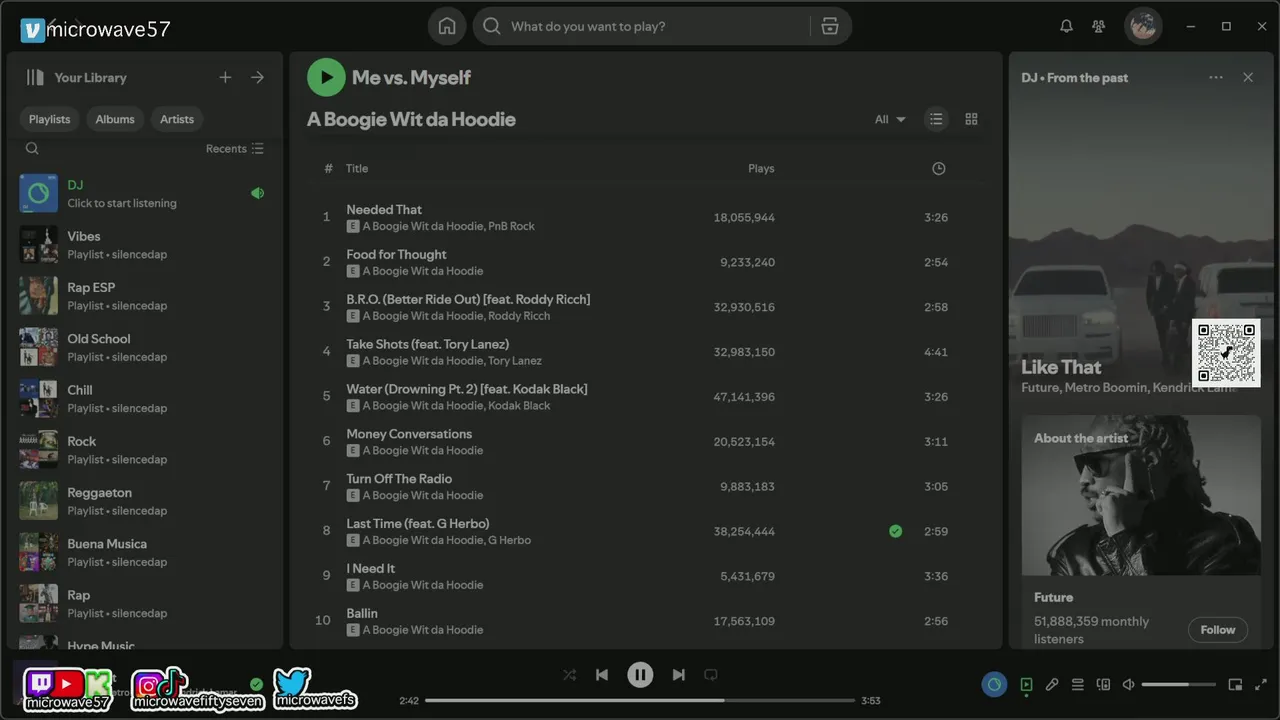Play Me vs. Myself album
Image resolution: width=1280 pixels, height=720 pixels.
(325, 77)
